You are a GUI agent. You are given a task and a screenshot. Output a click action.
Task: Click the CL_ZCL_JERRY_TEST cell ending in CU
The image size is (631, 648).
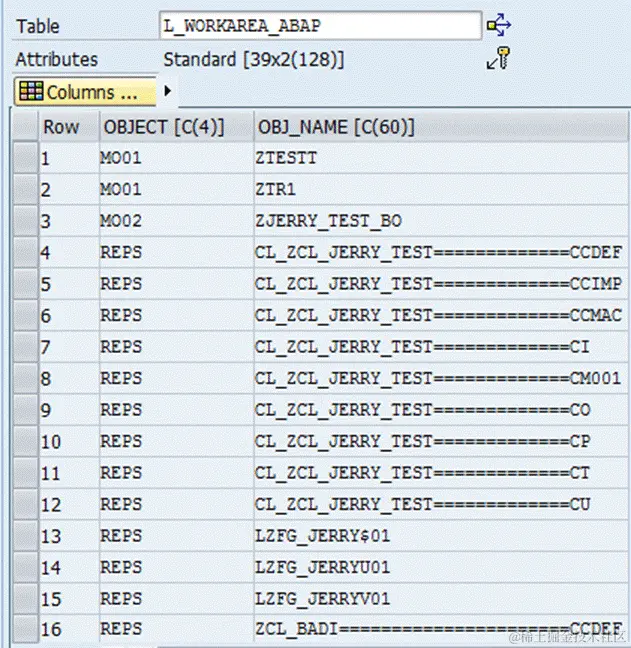(x=441, y=504)
